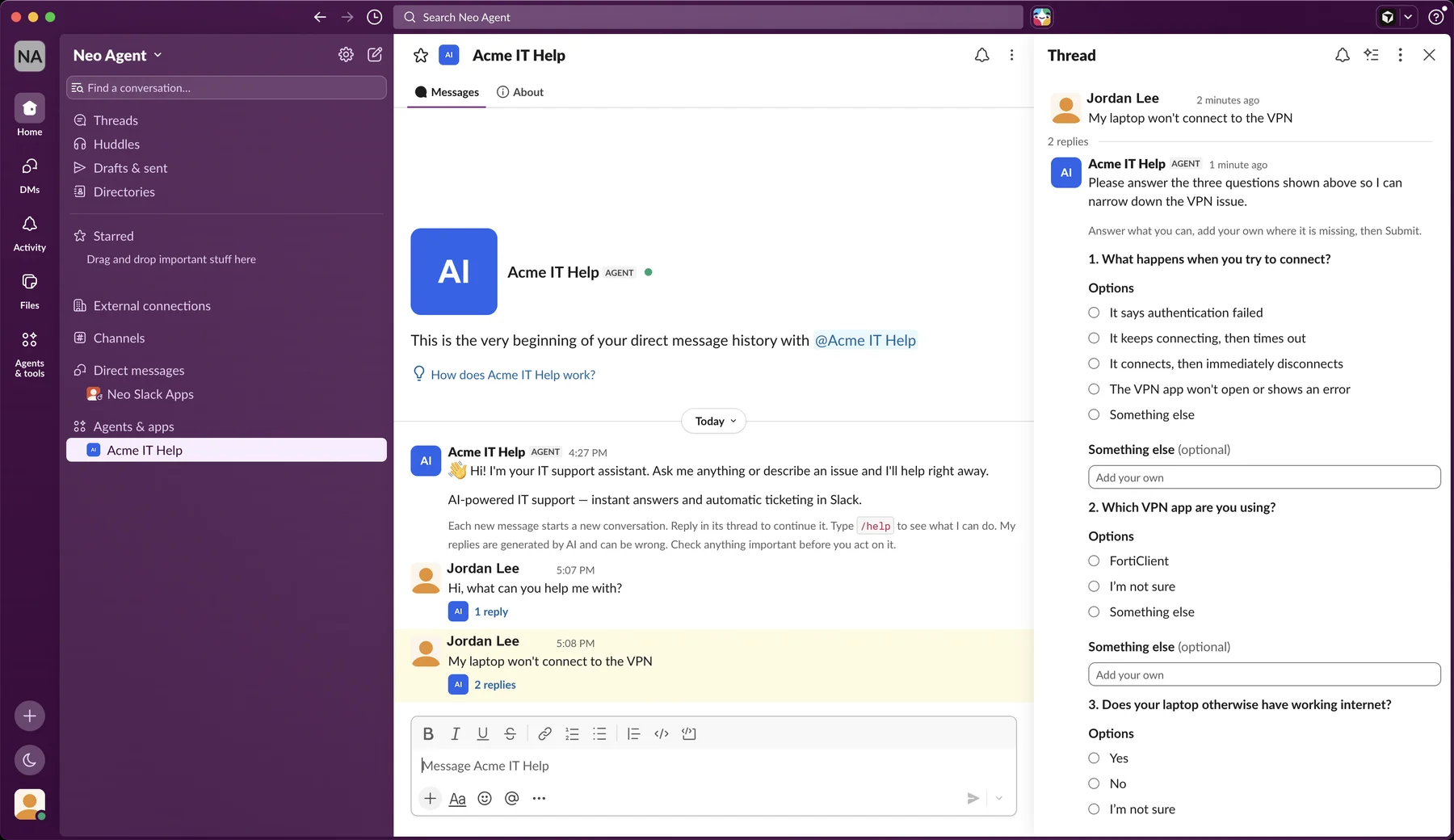Select 'The VPN app won't open' option

tap(1094, 388)
